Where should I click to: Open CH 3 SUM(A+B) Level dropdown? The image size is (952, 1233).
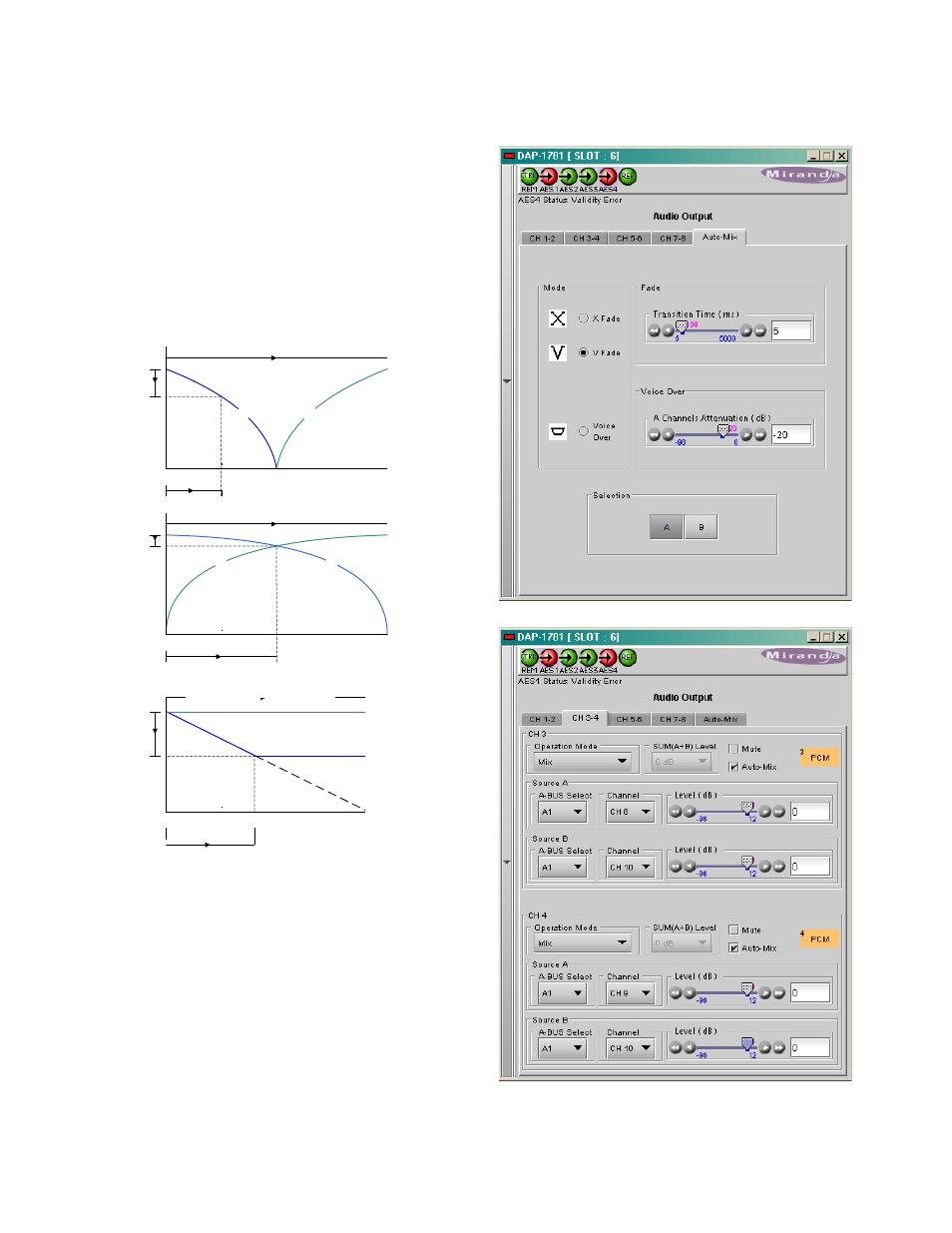coord(682,762)
